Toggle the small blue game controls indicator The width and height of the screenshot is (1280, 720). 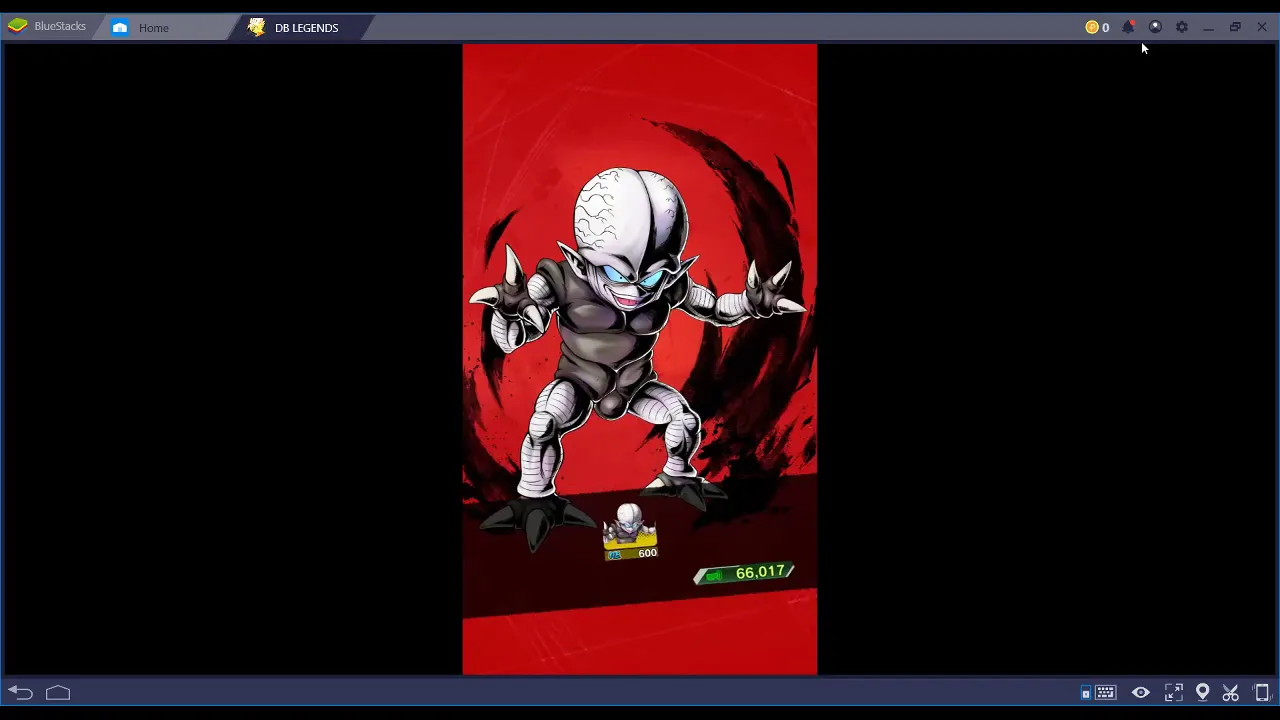pos(1086,693)
